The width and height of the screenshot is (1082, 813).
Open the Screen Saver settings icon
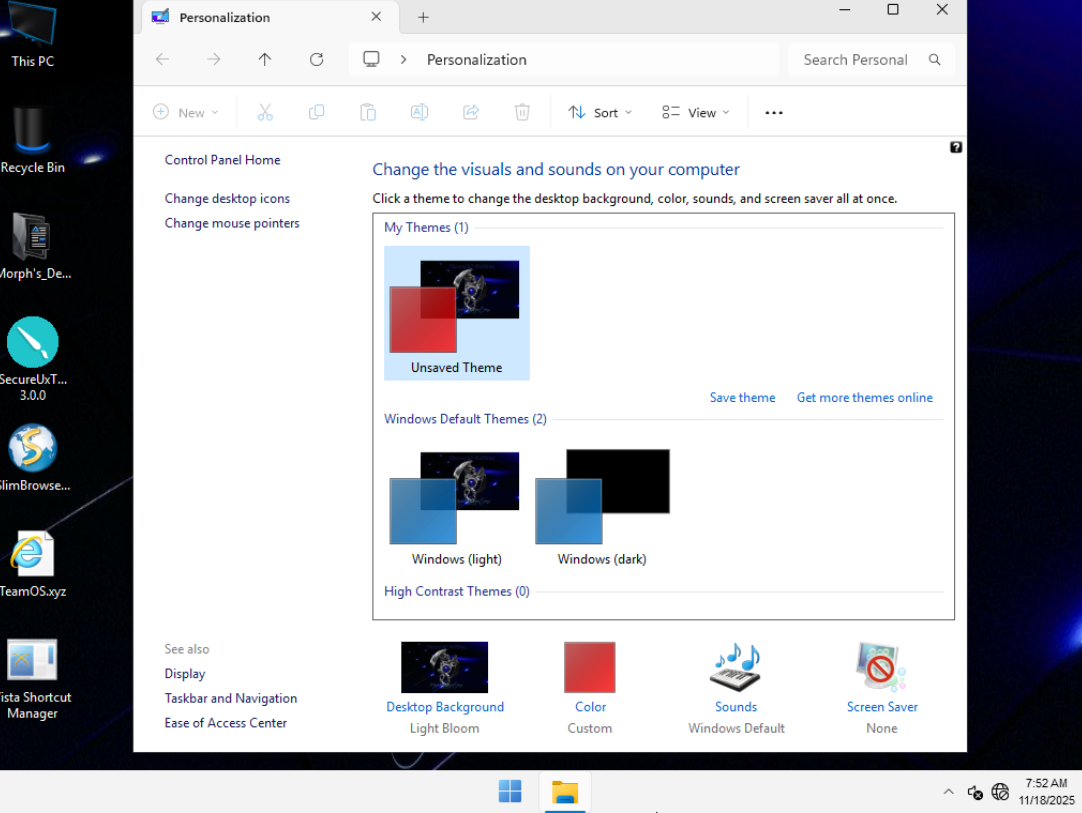(881, 668)
